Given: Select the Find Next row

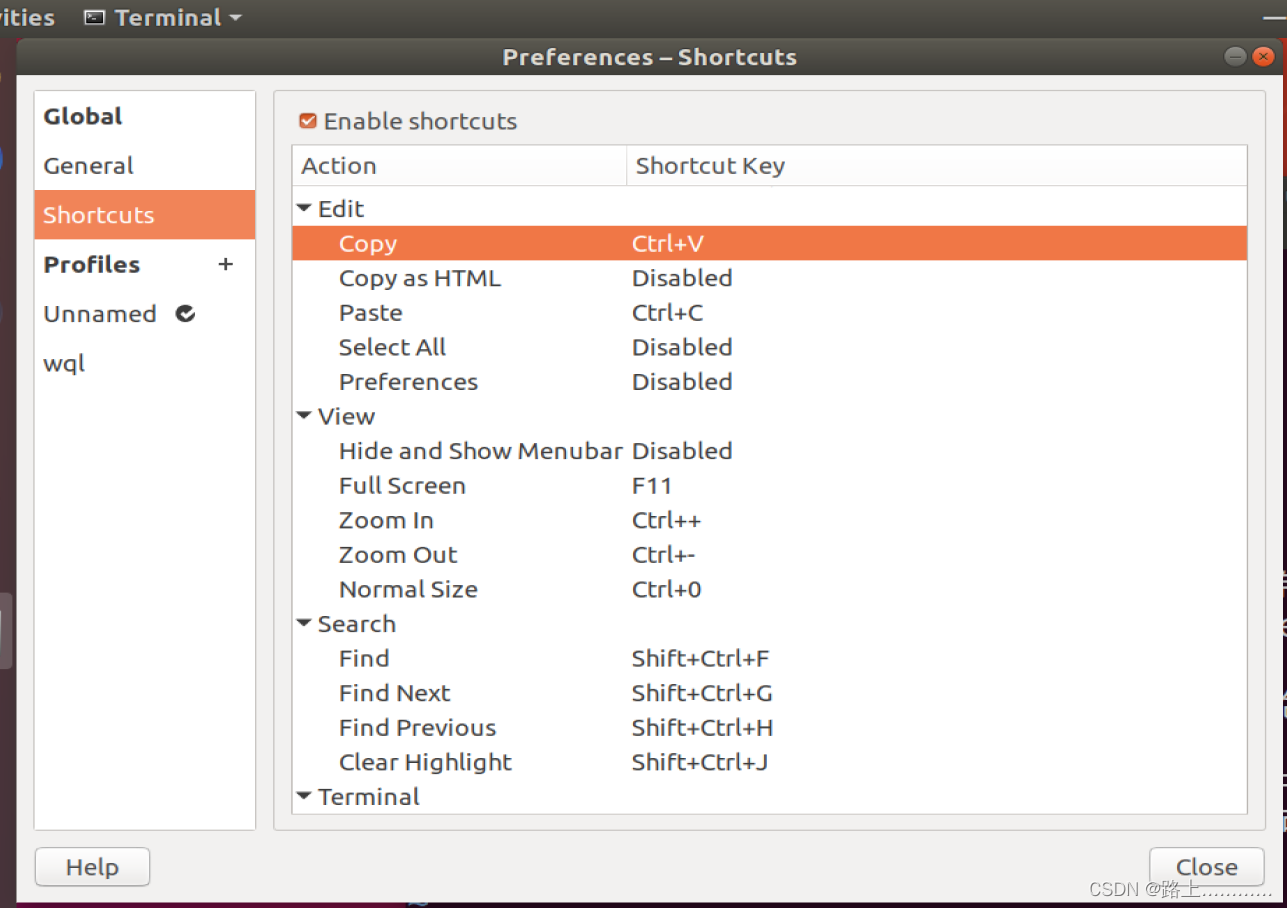Looking at the screenshot, I should point(769,693).
